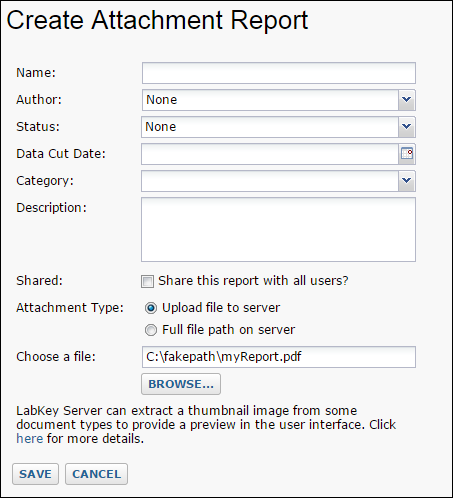Viewport: 453px width, 498px height.
Task: Select Upload file to server radio button
Action: pyautogui.click(x=151, y=308)
